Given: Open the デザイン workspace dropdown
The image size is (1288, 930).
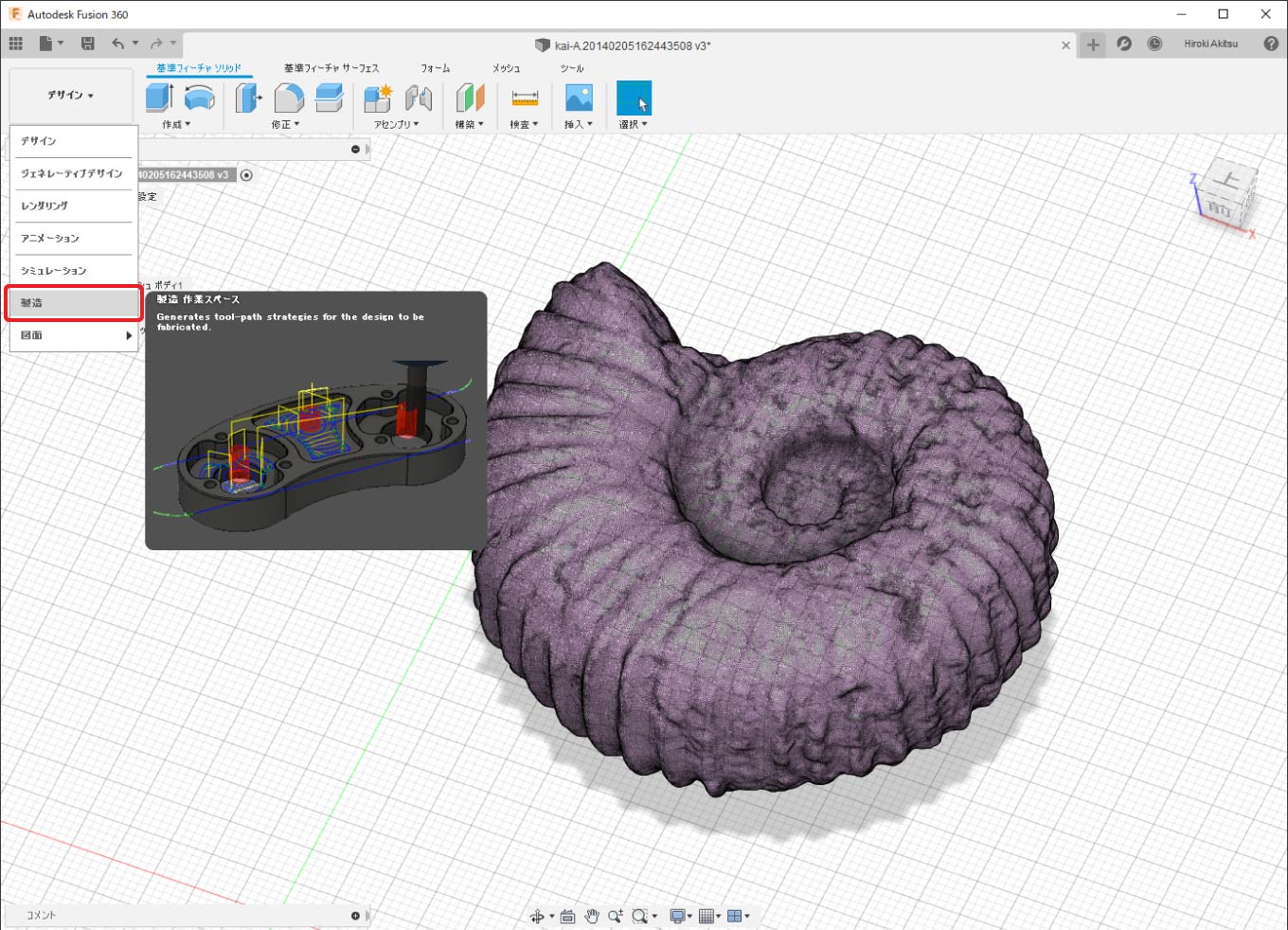Looking at the screenshot, I should [x=71, y=96].
